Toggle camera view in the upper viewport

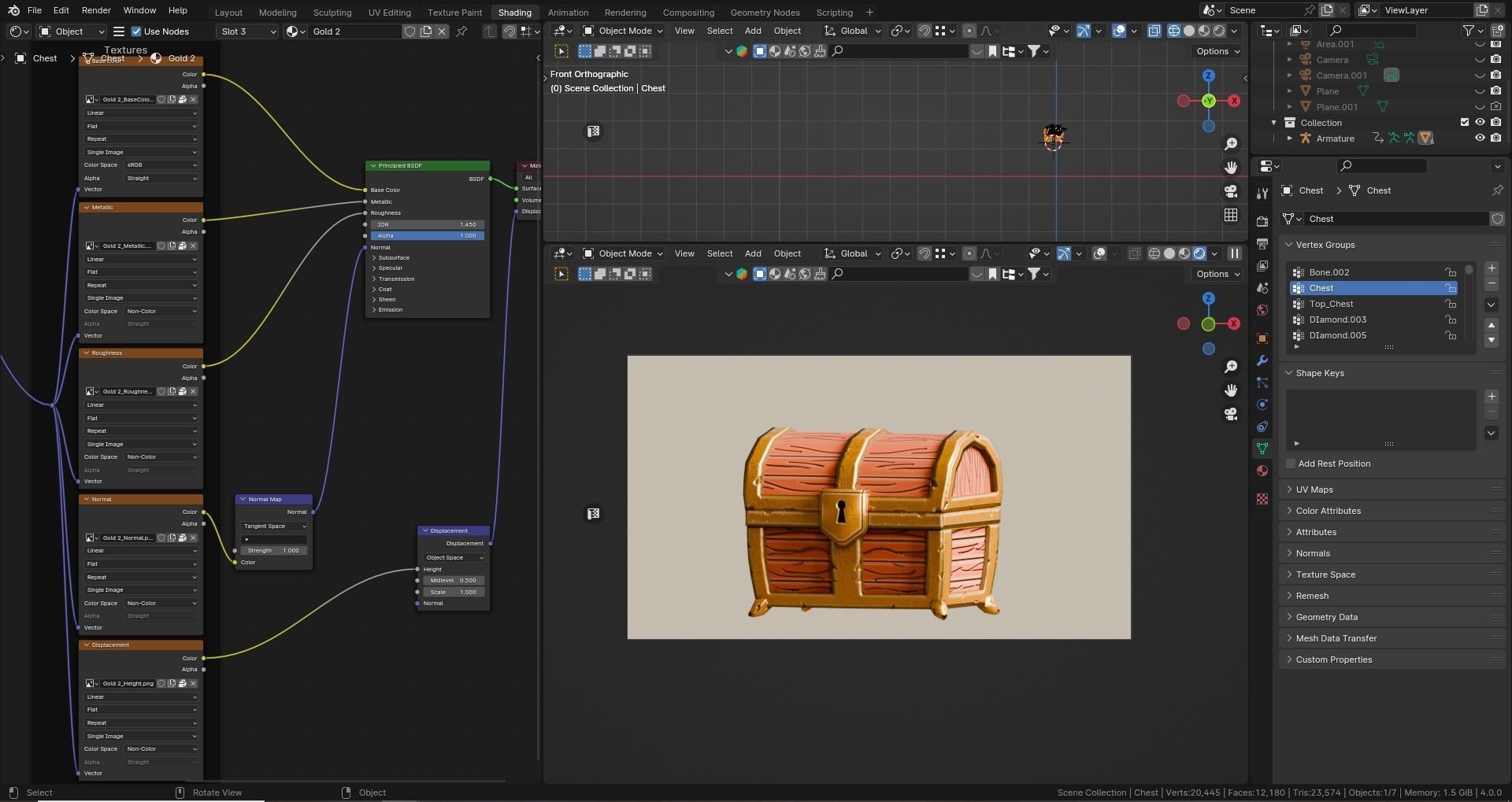pos(1231,191)
